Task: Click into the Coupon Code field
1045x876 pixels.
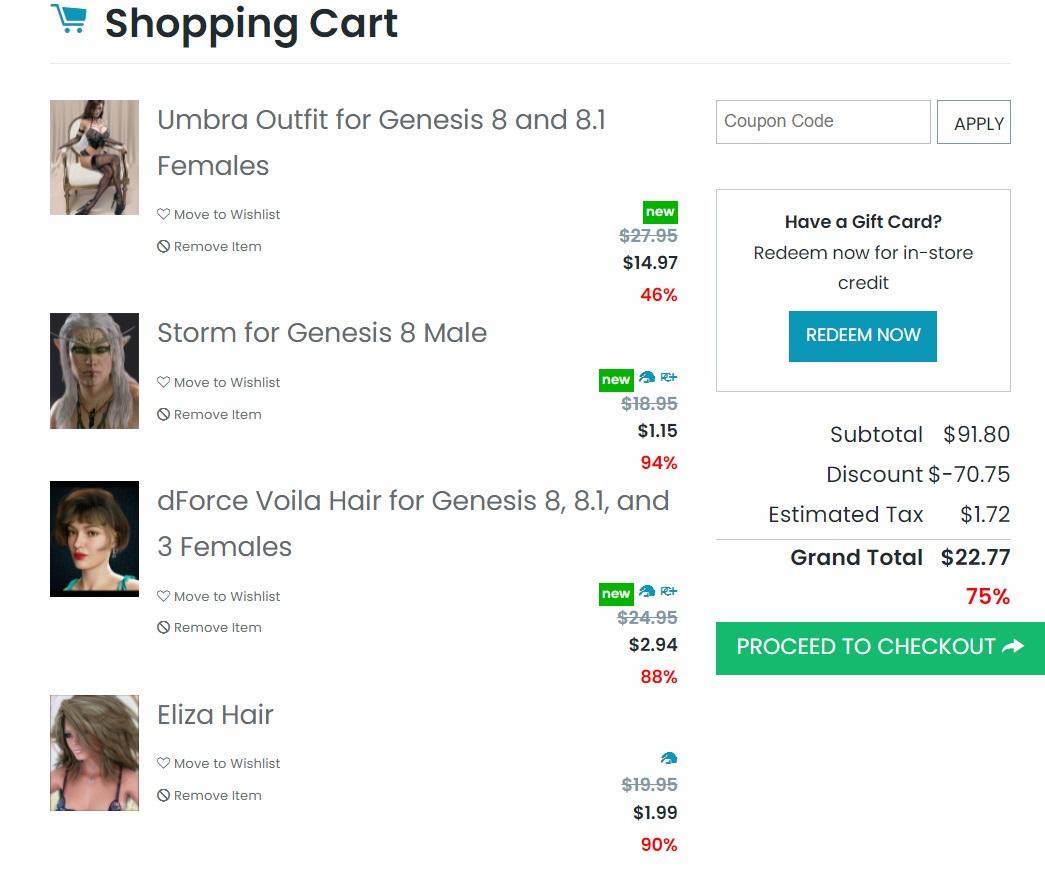Action: tap(822, 121)
